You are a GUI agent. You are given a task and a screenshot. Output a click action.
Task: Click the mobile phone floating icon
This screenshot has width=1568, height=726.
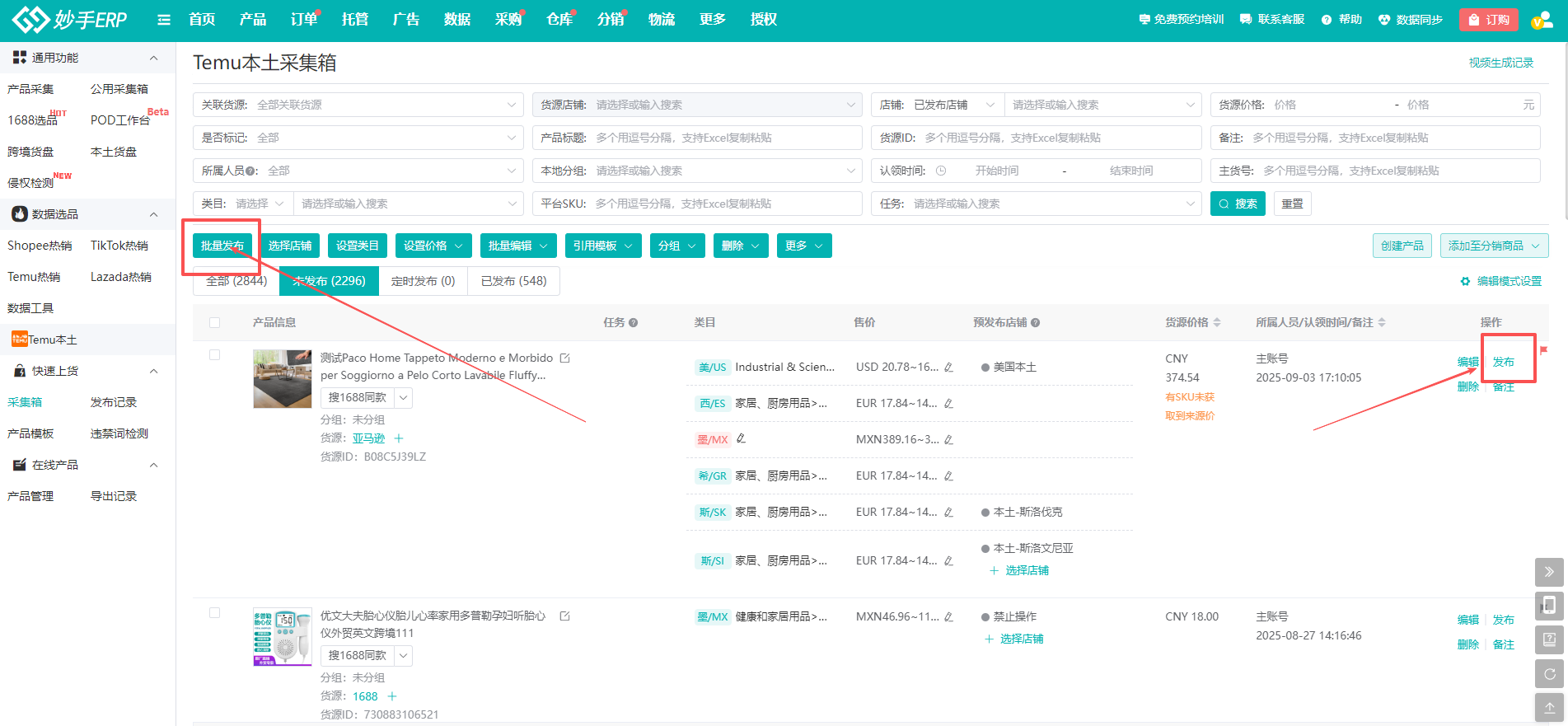(x=1549, y=606)
